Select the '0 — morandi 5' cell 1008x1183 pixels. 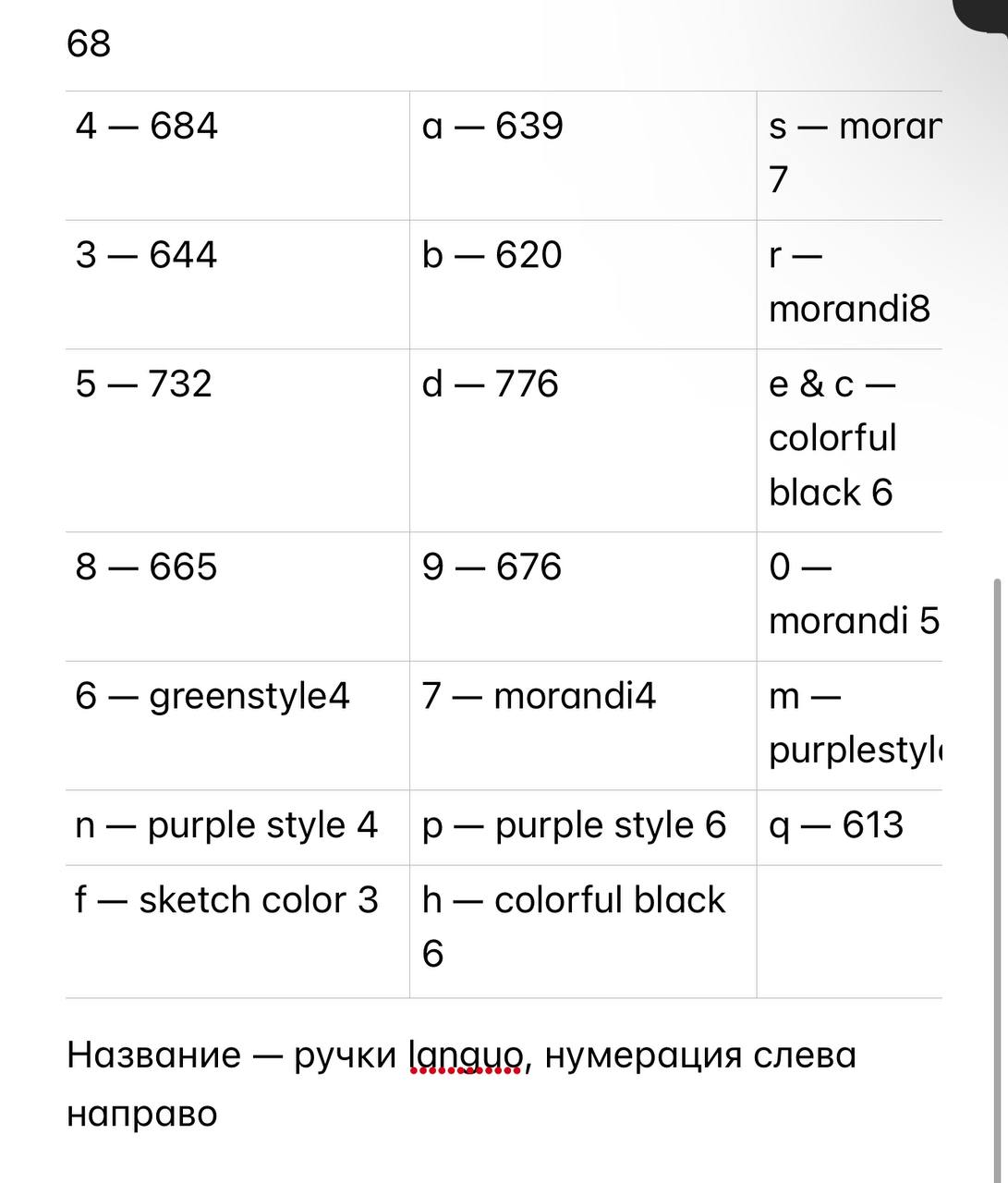coord(849,597)
